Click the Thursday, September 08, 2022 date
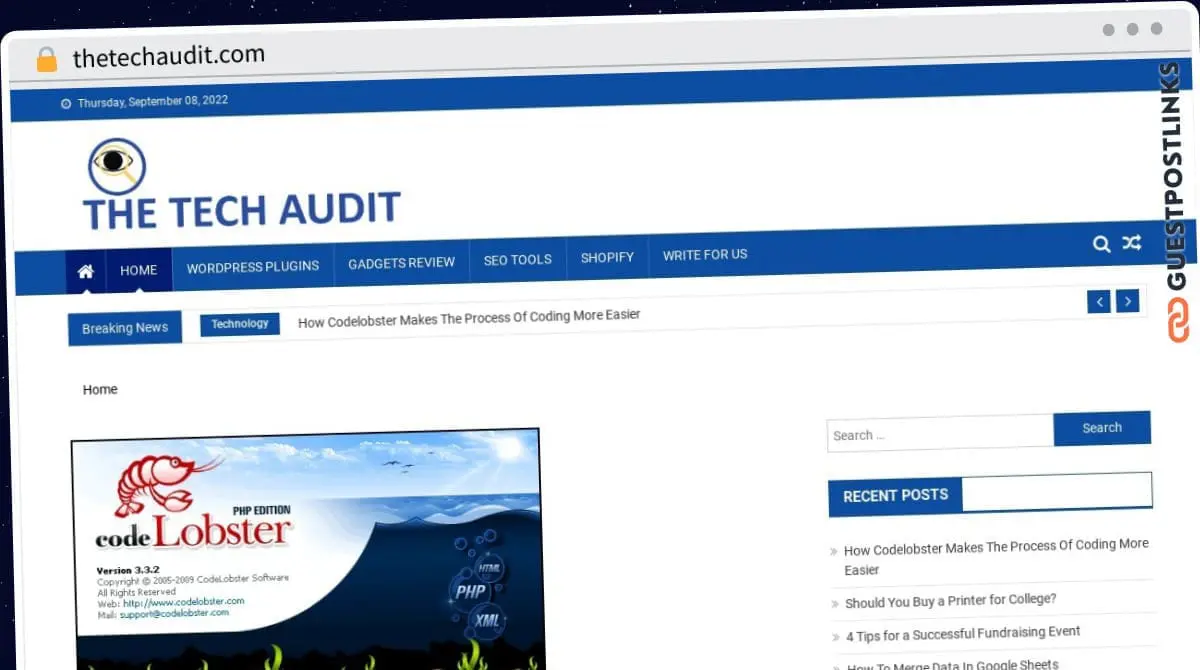 pyautogui.click(x=153, y=101)
